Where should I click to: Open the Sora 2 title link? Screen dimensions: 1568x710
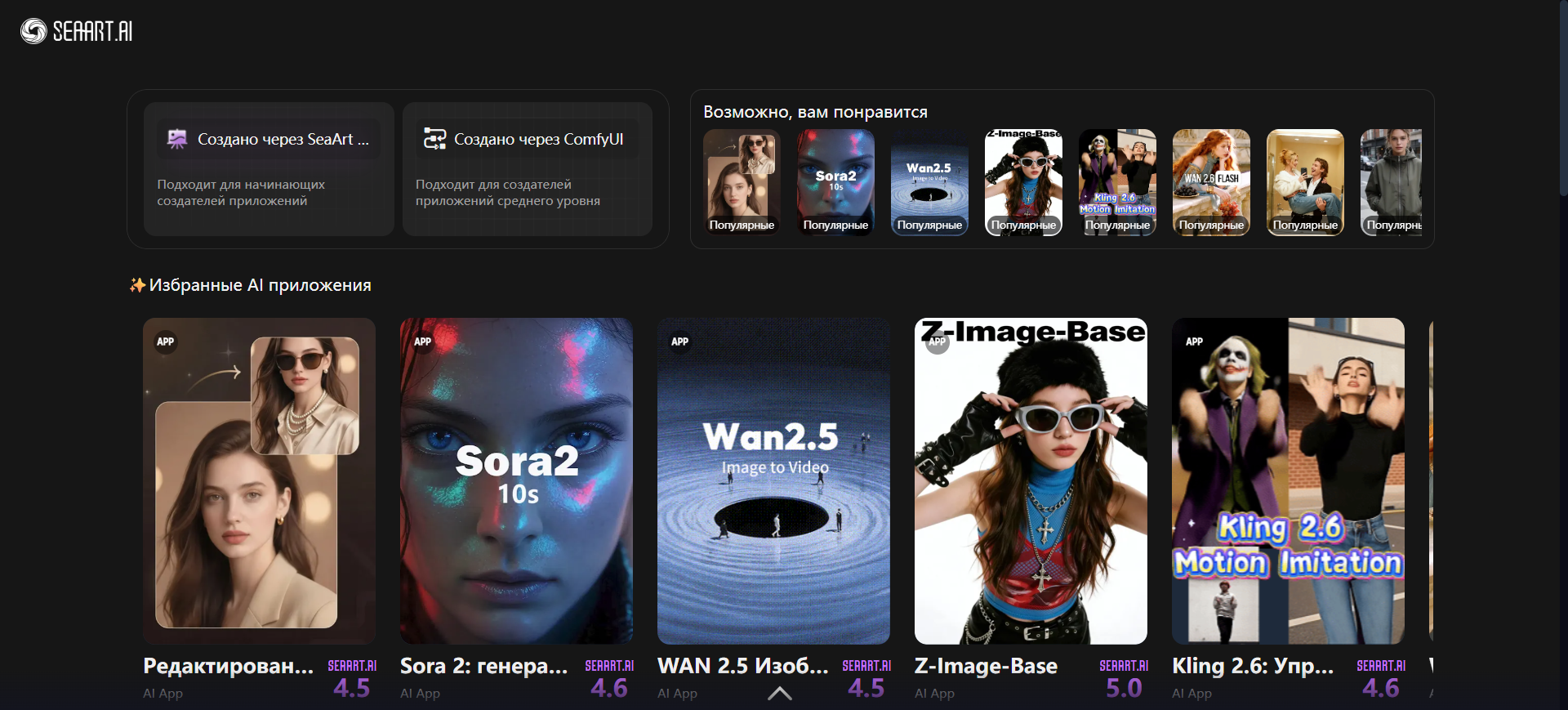click(x=483, y=667)
